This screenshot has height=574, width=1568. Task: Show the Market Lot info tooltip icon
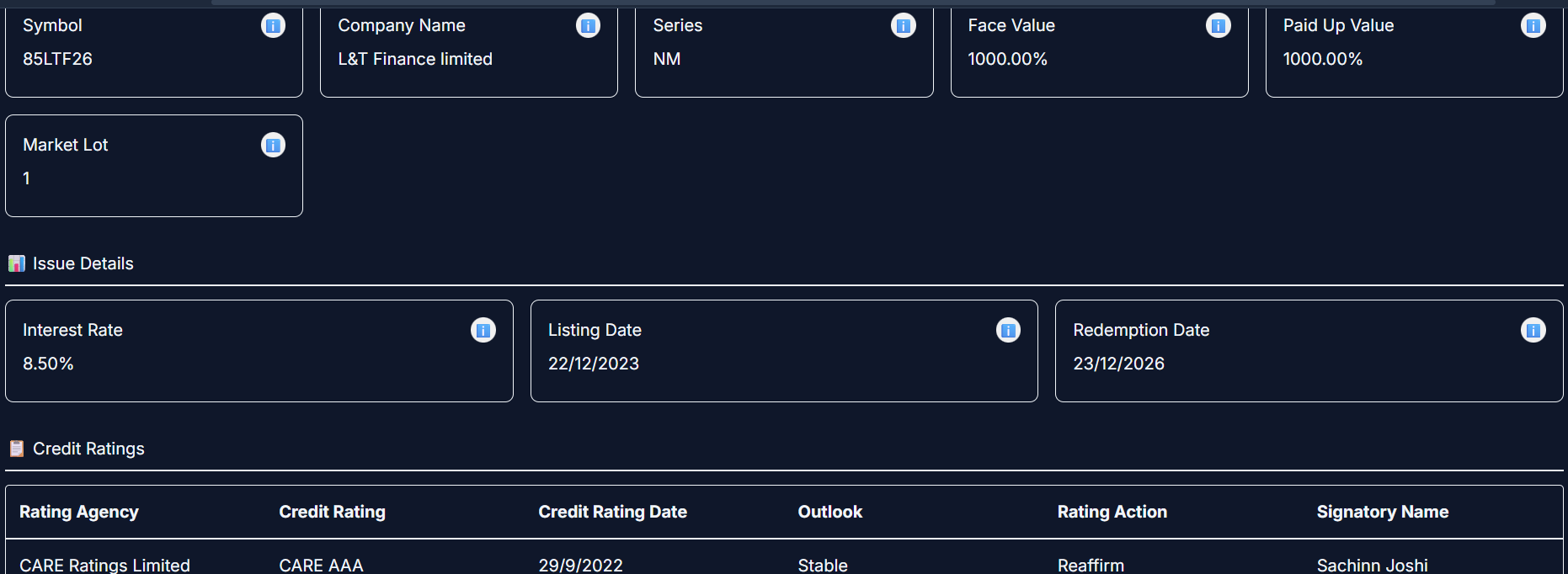(x=273, y=146)
